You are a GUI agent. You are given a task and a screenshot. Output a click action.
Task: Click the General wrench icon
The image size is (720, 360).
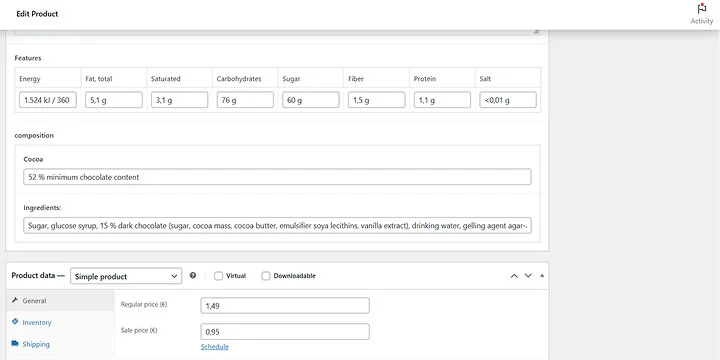tap(15, 300)
